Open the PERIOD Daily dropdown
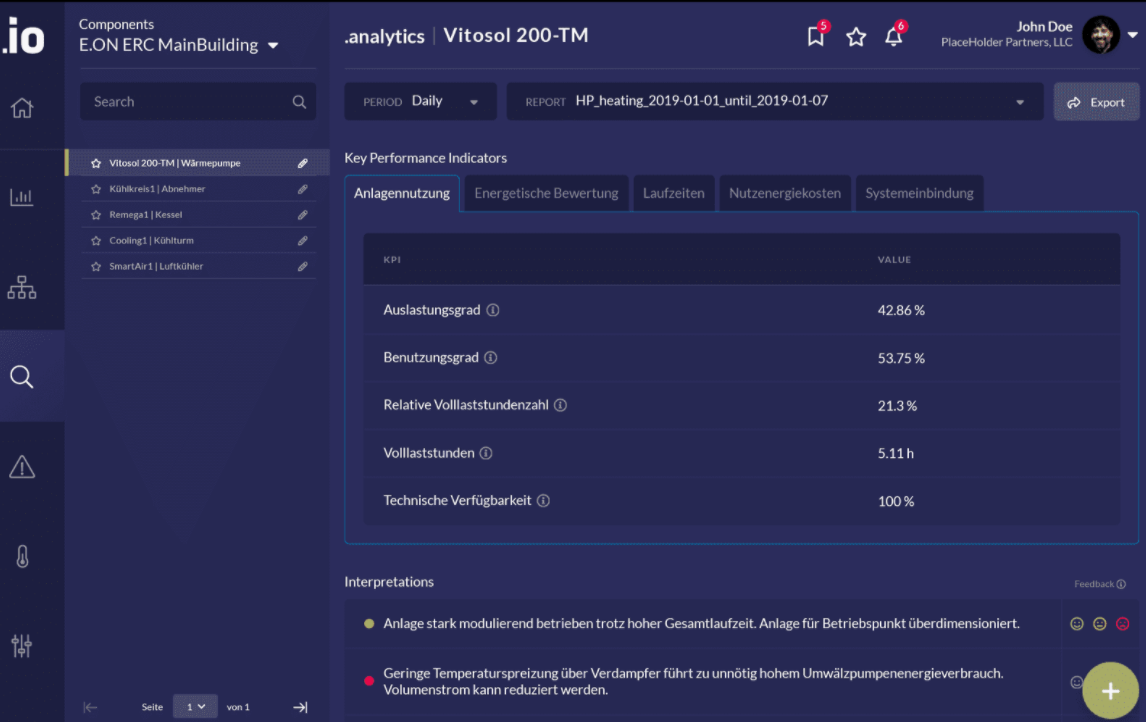The height and width of the screenshot is (722, 1146). pos(420,101)
